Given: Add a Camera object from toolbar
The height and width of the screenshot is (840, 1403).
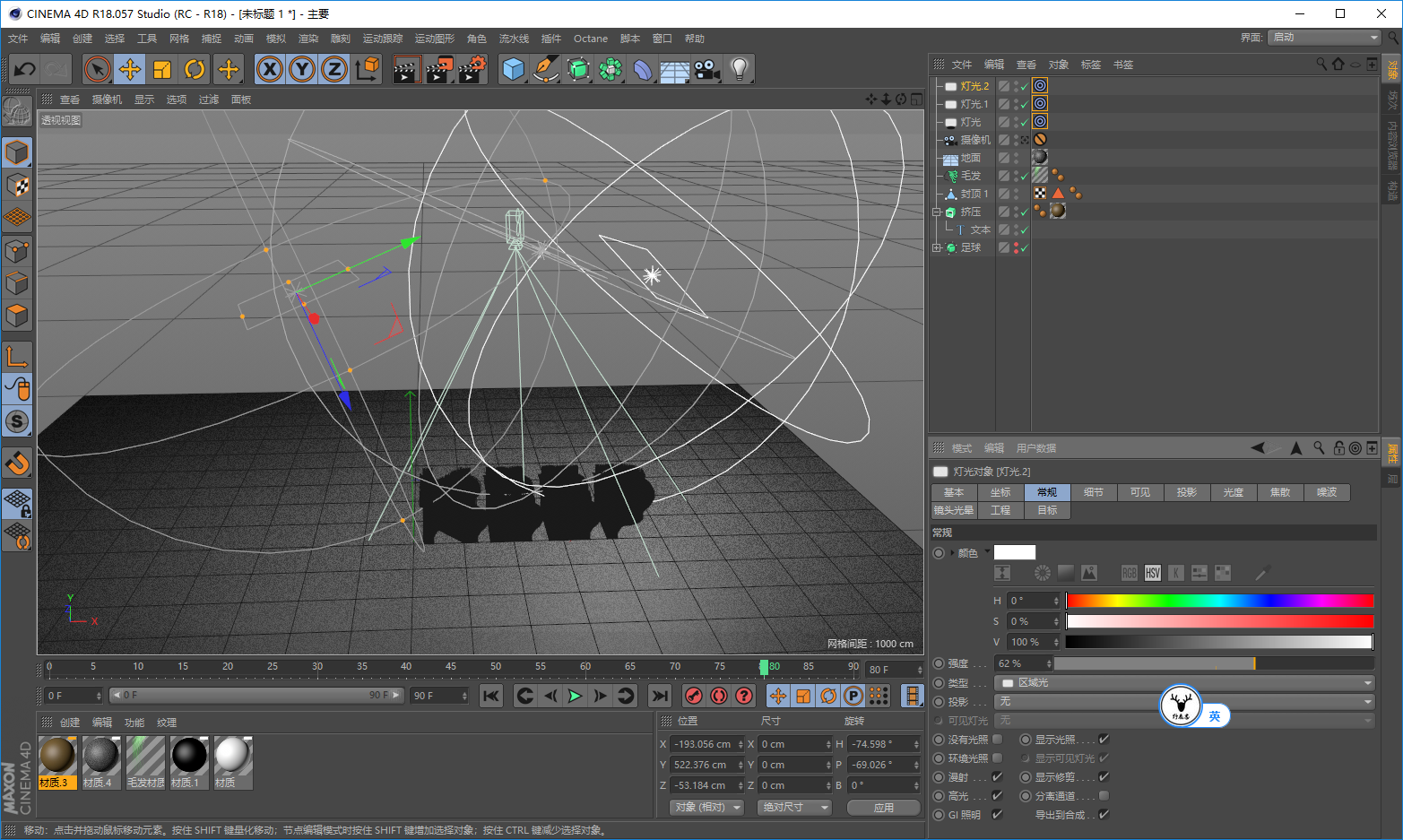Looking at the screenshot, I should click(707, 69).
